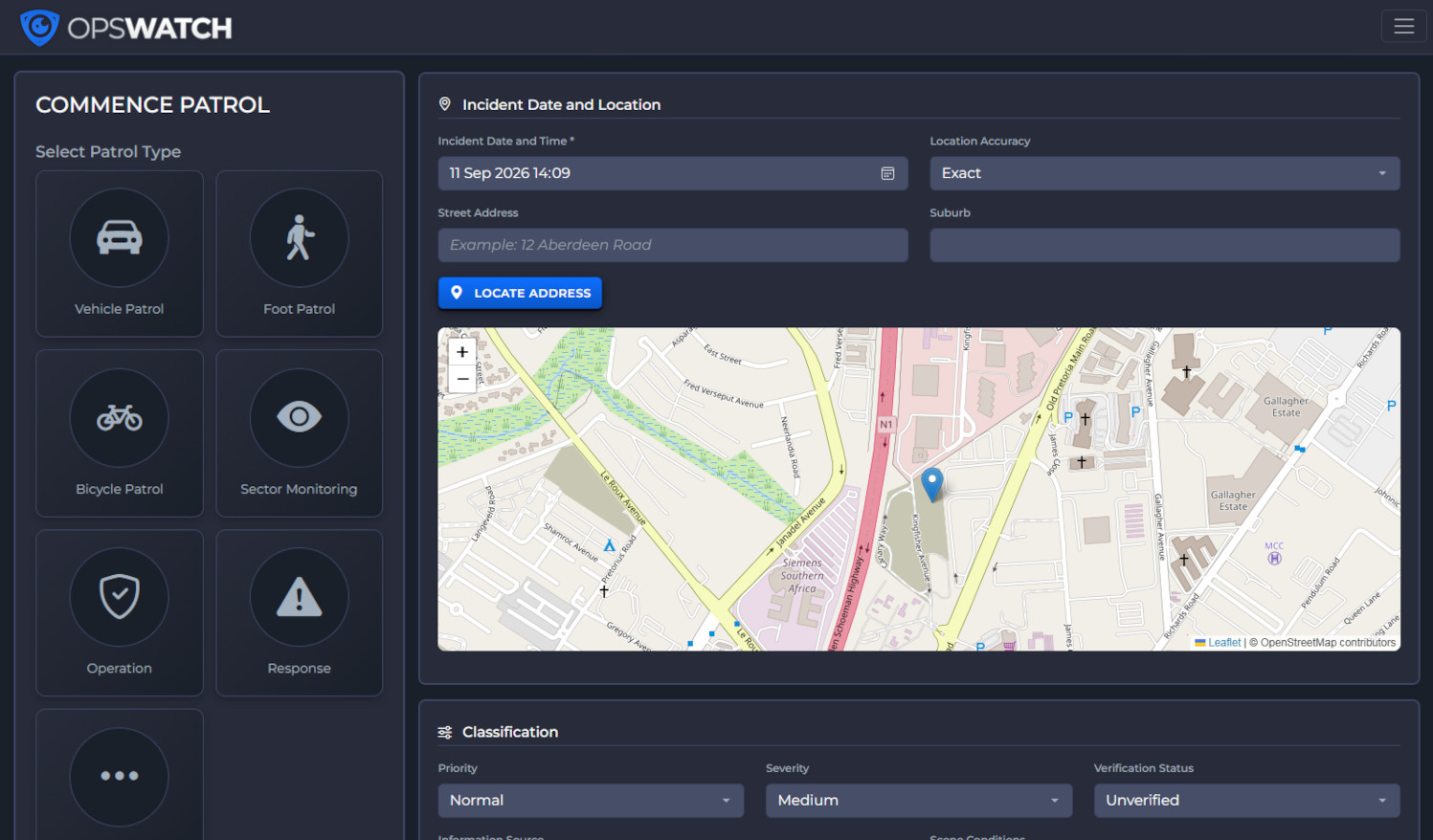Click the OpsWatch shield logo
Image resolution: width=1433 pixels, height=840 pixels.
(39, 28)
